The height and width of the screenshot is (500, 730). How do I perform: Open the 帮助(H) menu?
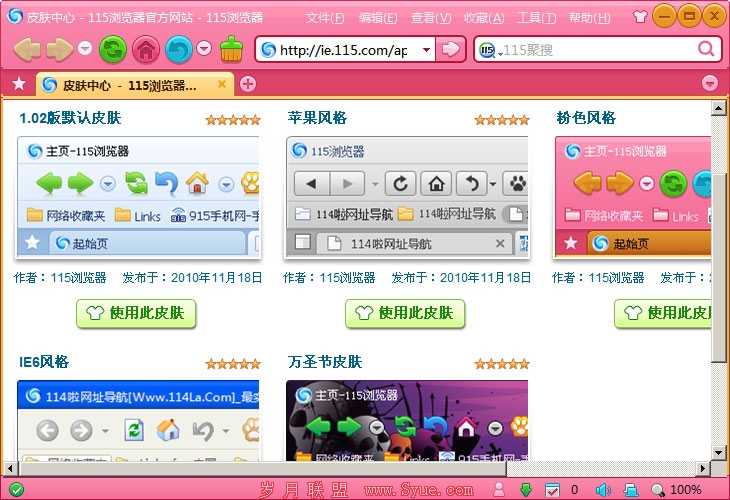(x=589, y=18)
